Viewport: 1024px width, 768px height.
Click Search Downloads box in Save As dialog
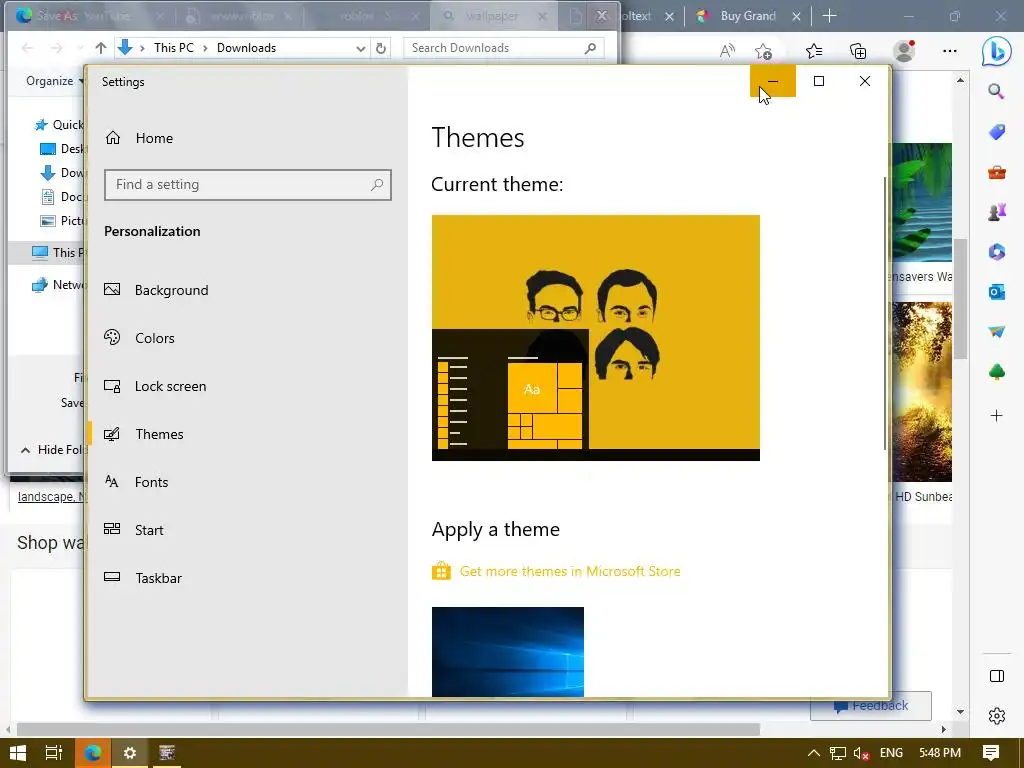point(503,48)
